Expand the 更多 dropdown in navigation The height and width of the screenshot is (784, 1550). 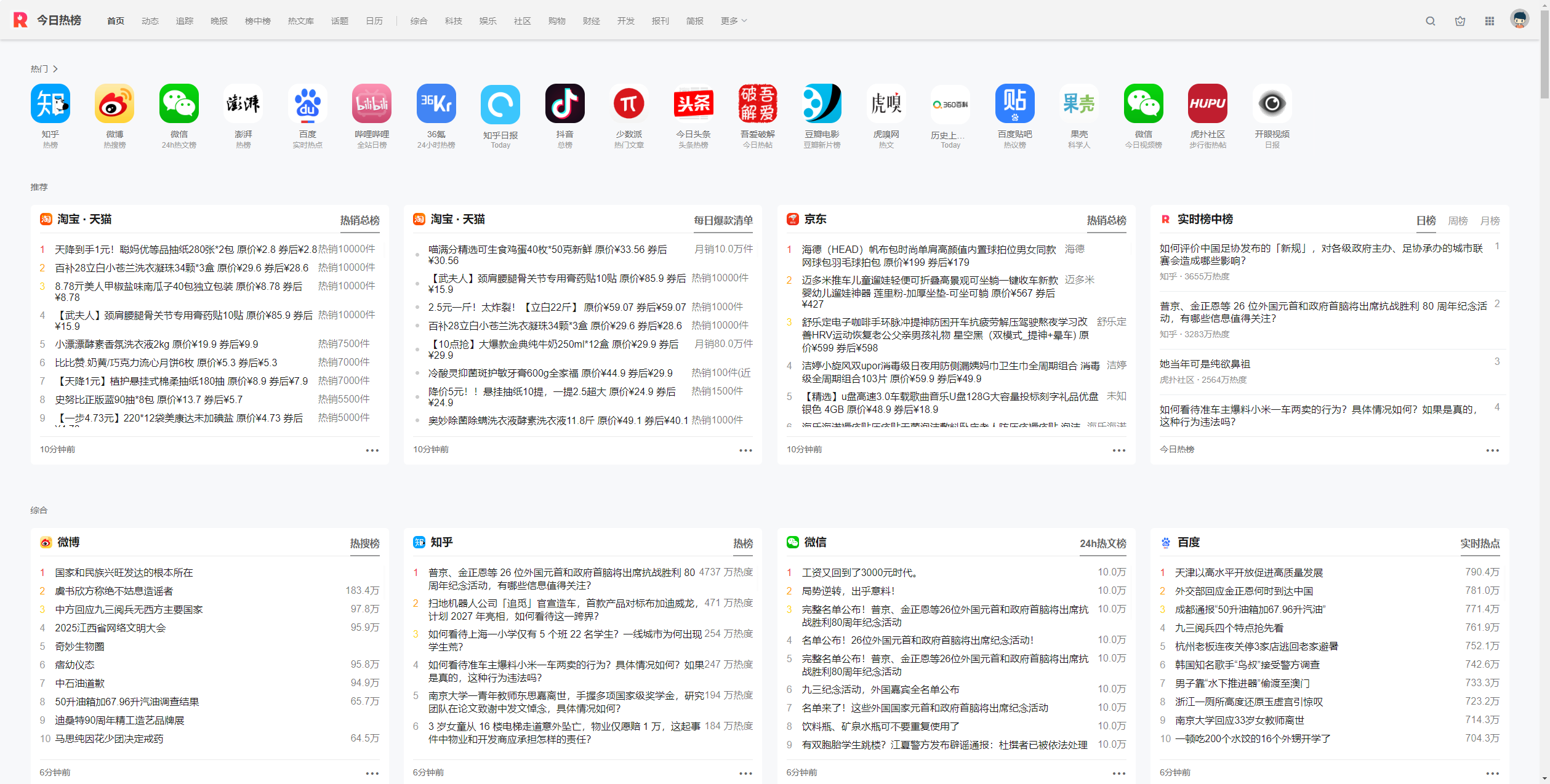pos(734,21)
